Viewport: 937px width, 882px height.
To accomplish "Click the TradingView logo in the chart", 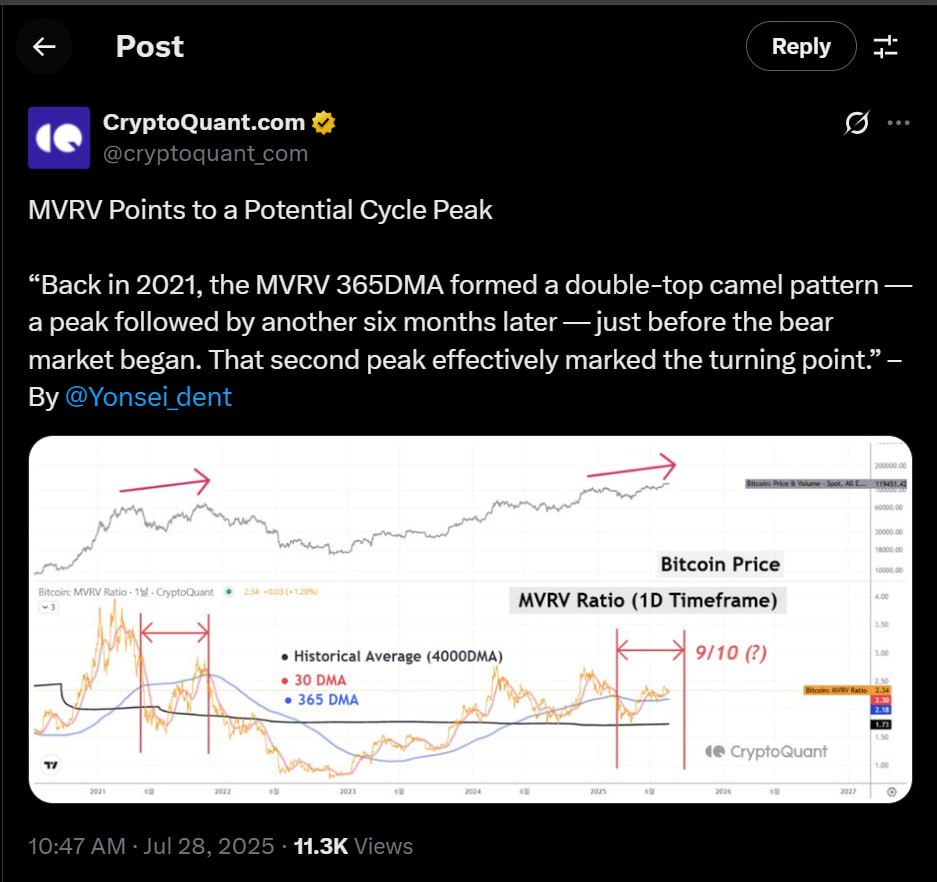I will click(x=51, y=765).
